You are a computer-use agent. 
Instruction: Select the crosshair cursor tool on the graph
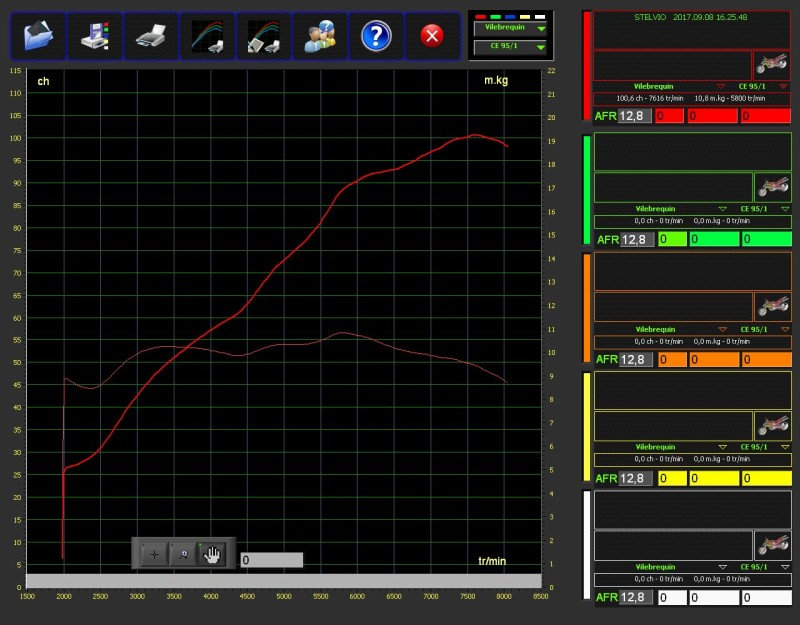pyautogui.click(x=155, y=554)
